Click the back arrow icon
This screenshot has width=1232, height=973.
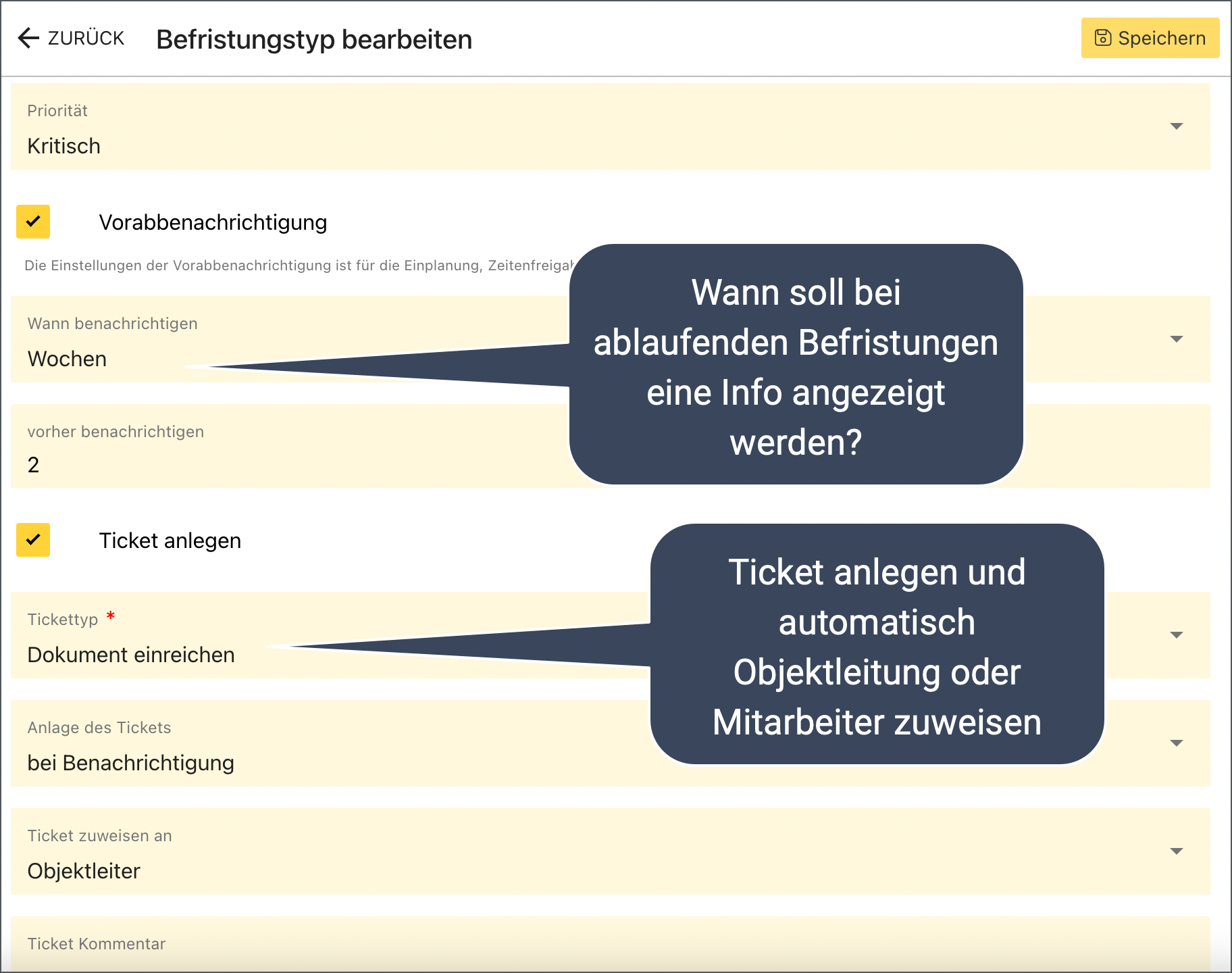coord(28,39)
